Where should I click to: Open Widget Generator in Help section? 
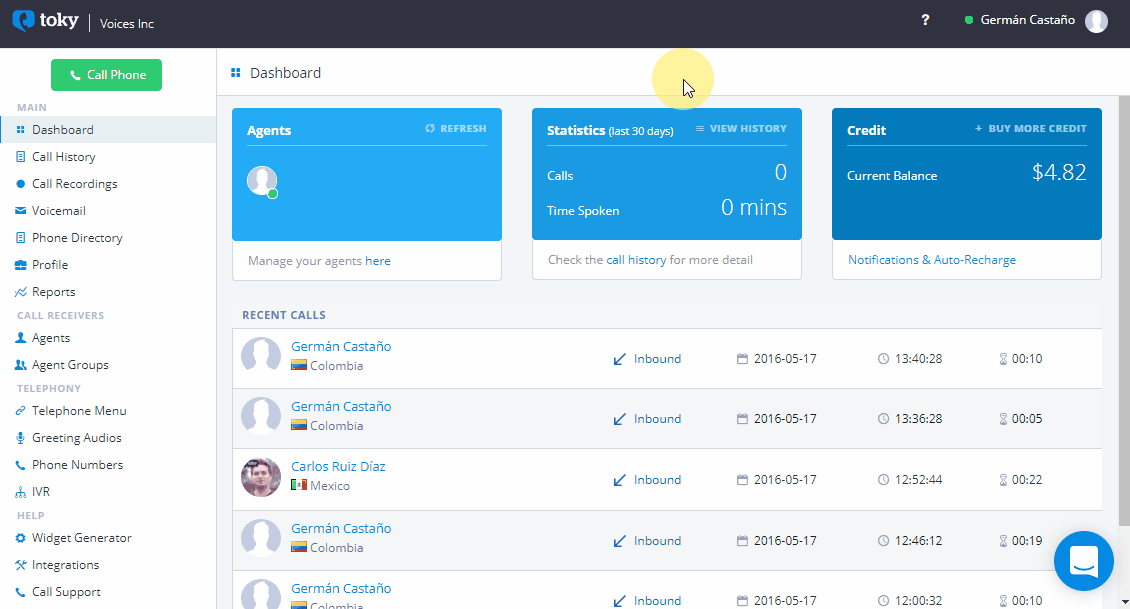(x=81, y=538)
